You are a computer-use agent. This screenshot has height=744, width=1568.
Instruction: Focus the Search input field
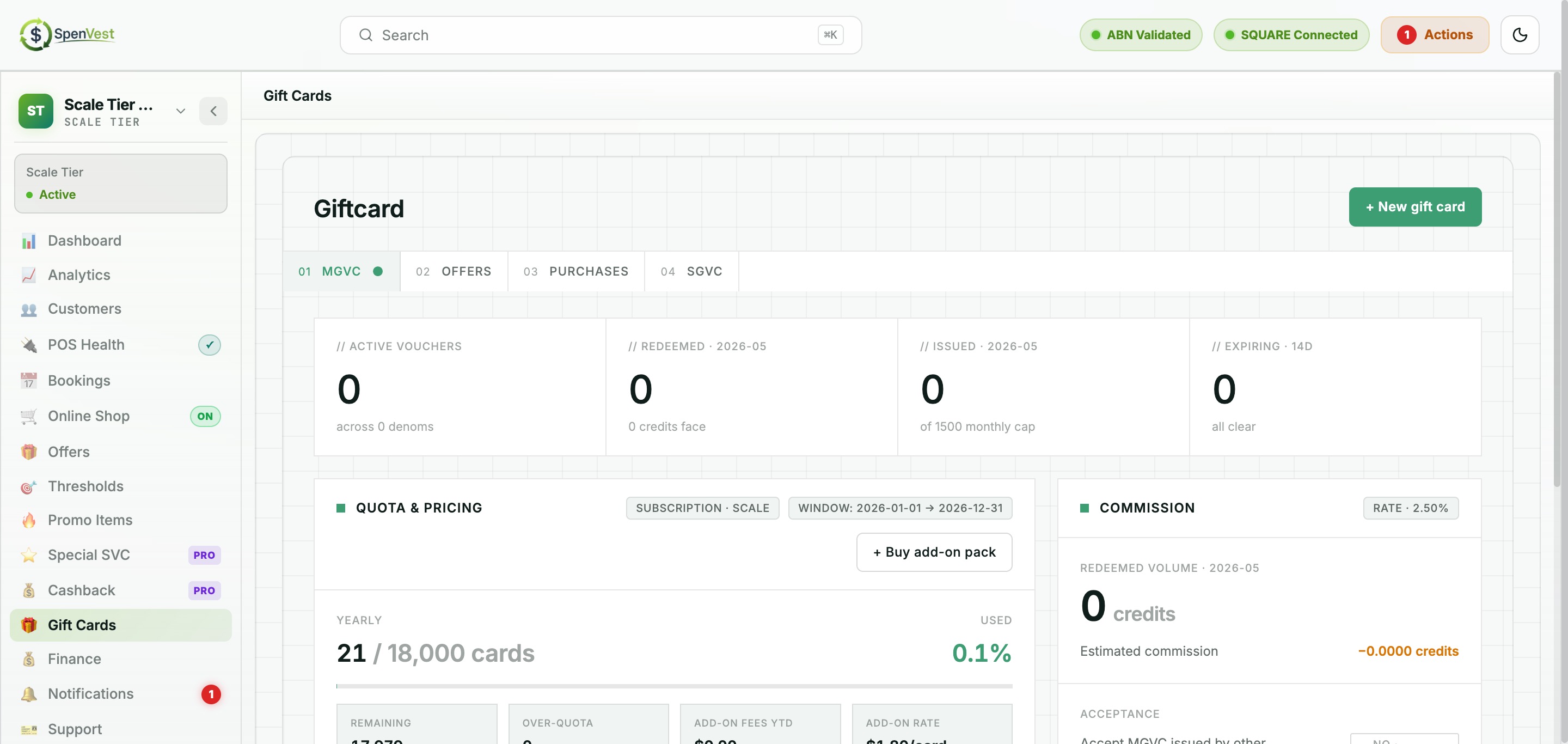pyautogui.click(x=600, y=35)
